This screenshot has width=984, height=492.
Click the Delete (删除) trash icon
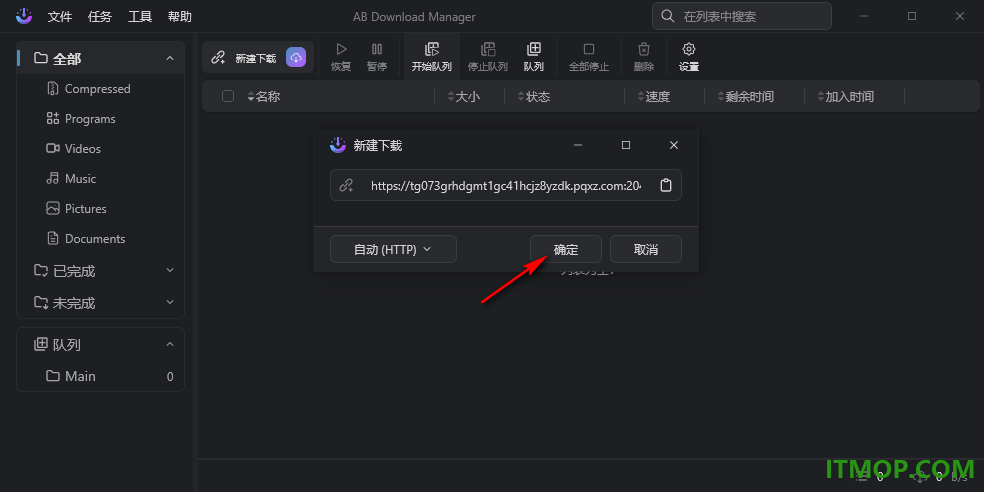(644, 49)
